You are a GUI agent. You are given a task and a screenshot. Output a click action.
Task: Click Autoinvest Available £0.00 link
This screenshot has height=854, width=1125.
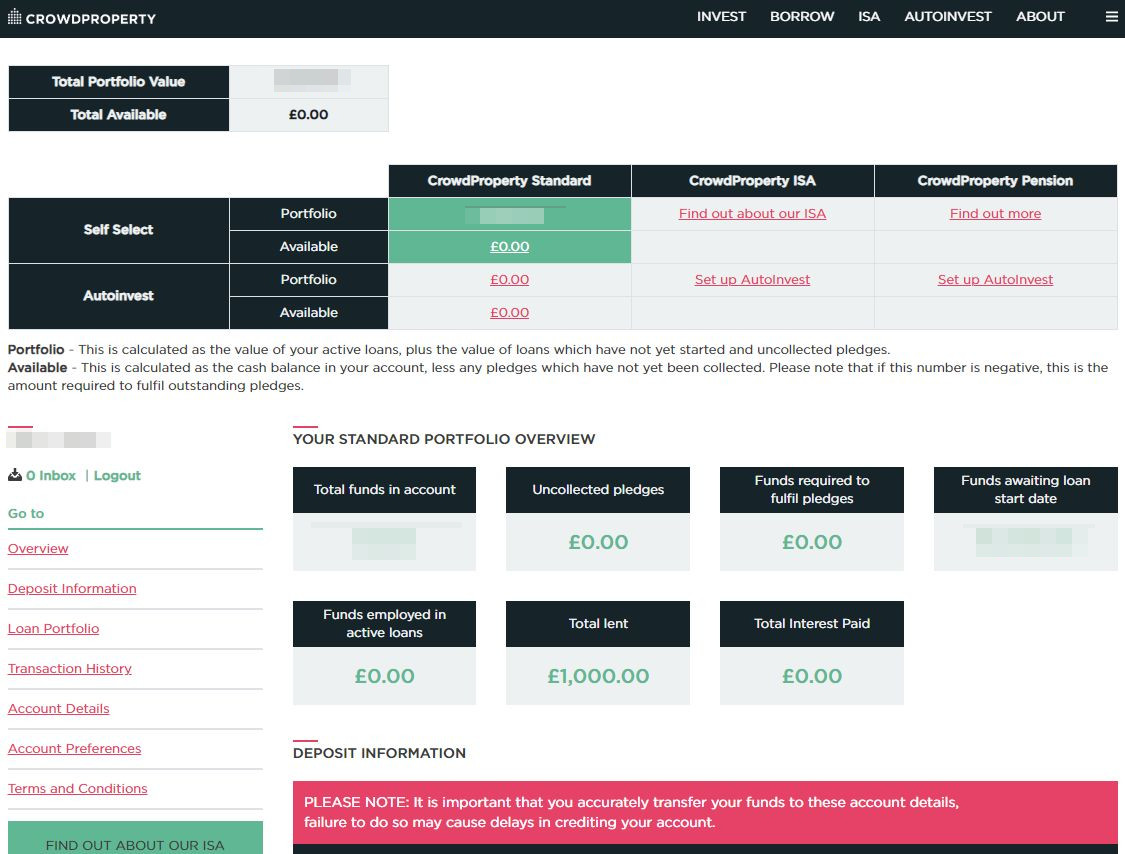tap(509, 312)
